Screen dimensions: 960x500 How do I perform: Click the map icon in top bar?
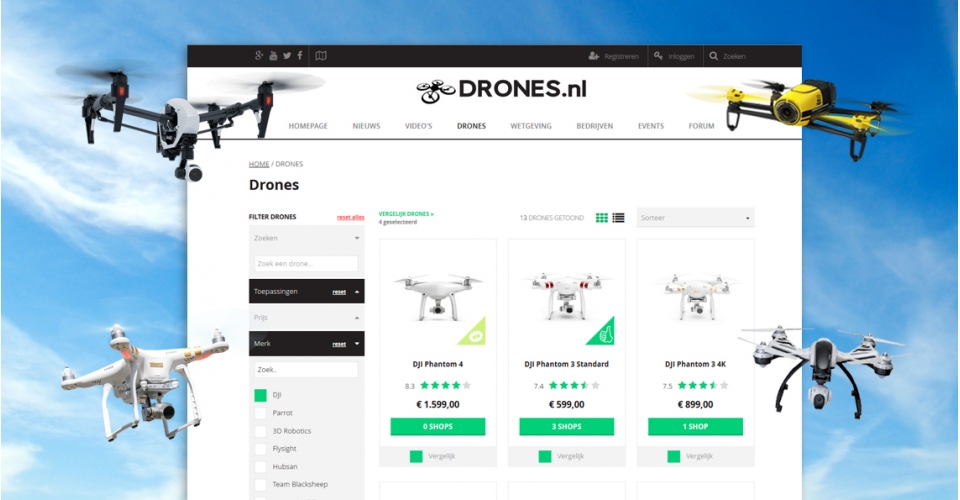[321, 56]
